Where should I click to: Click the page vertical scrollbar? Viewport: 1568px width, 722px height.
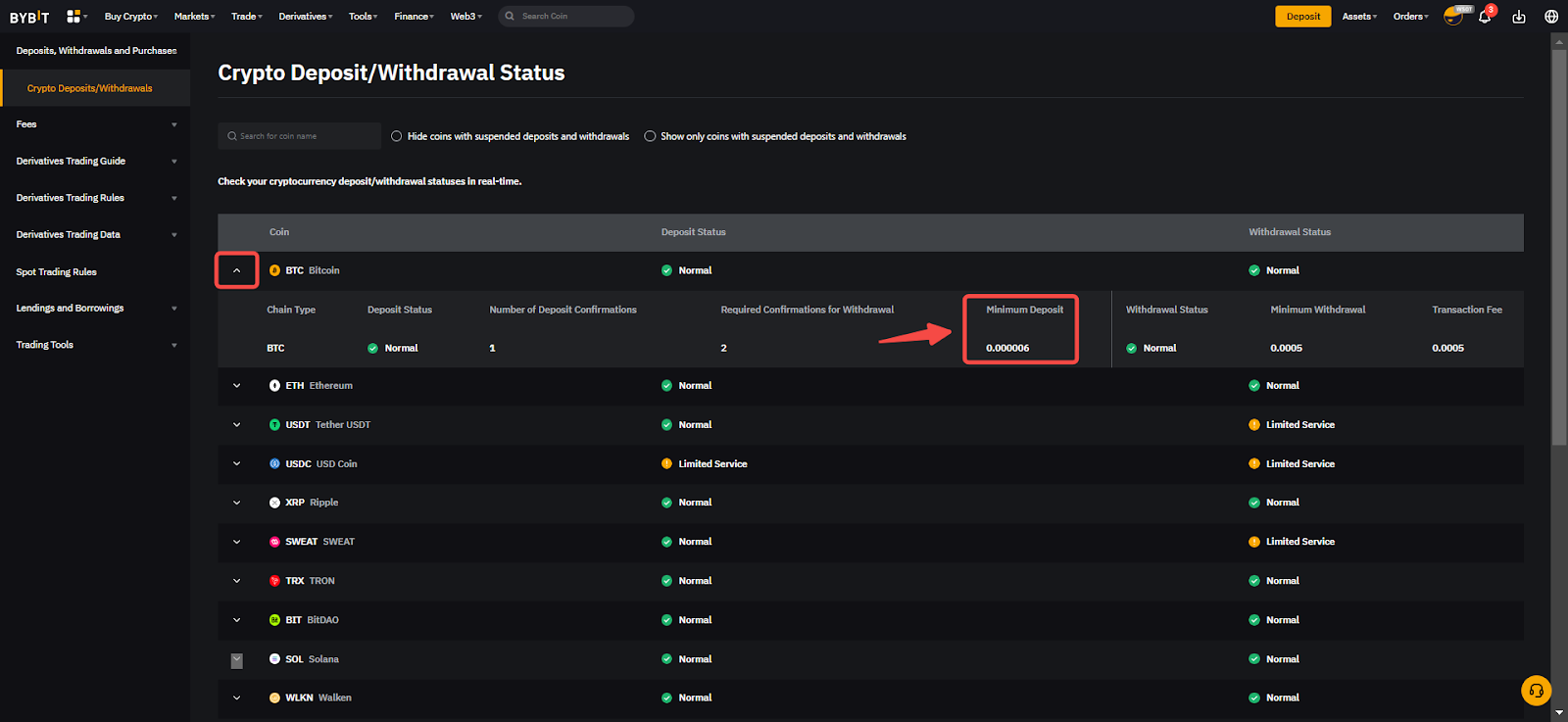tap(1558, 245)
